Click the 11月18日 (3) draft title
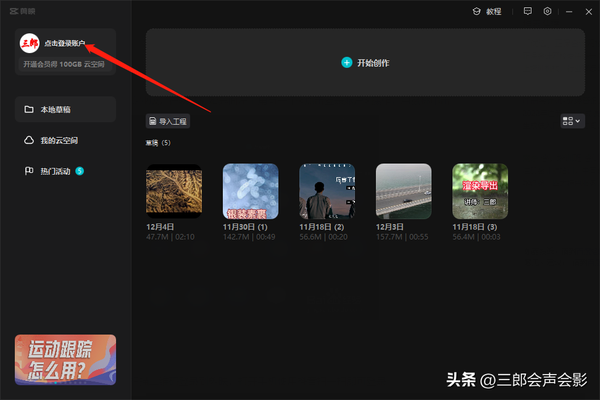Image resolution: width=600 pixels, height=400 pixels. point(475,227)
